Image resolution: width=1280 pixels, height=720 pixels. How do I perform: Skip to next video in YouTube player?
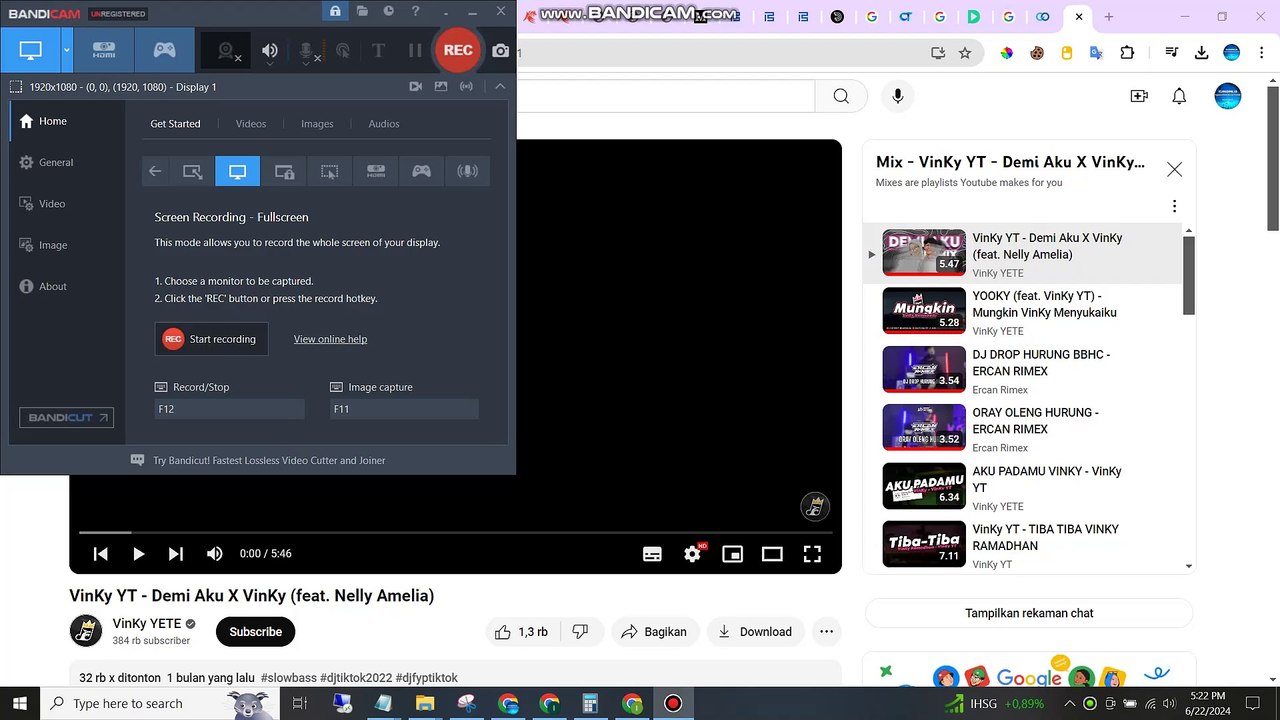[x=176, y=554]
